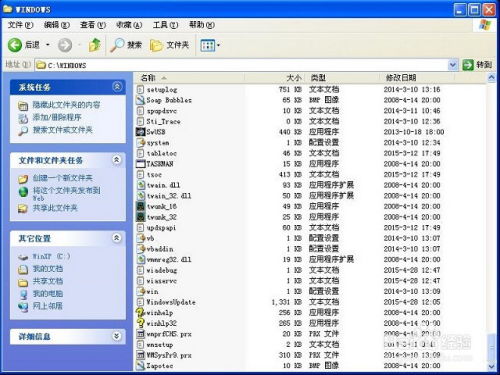The image size is (500, 375).
Task: Click the Go (转到) button
Action: point(477,65)
